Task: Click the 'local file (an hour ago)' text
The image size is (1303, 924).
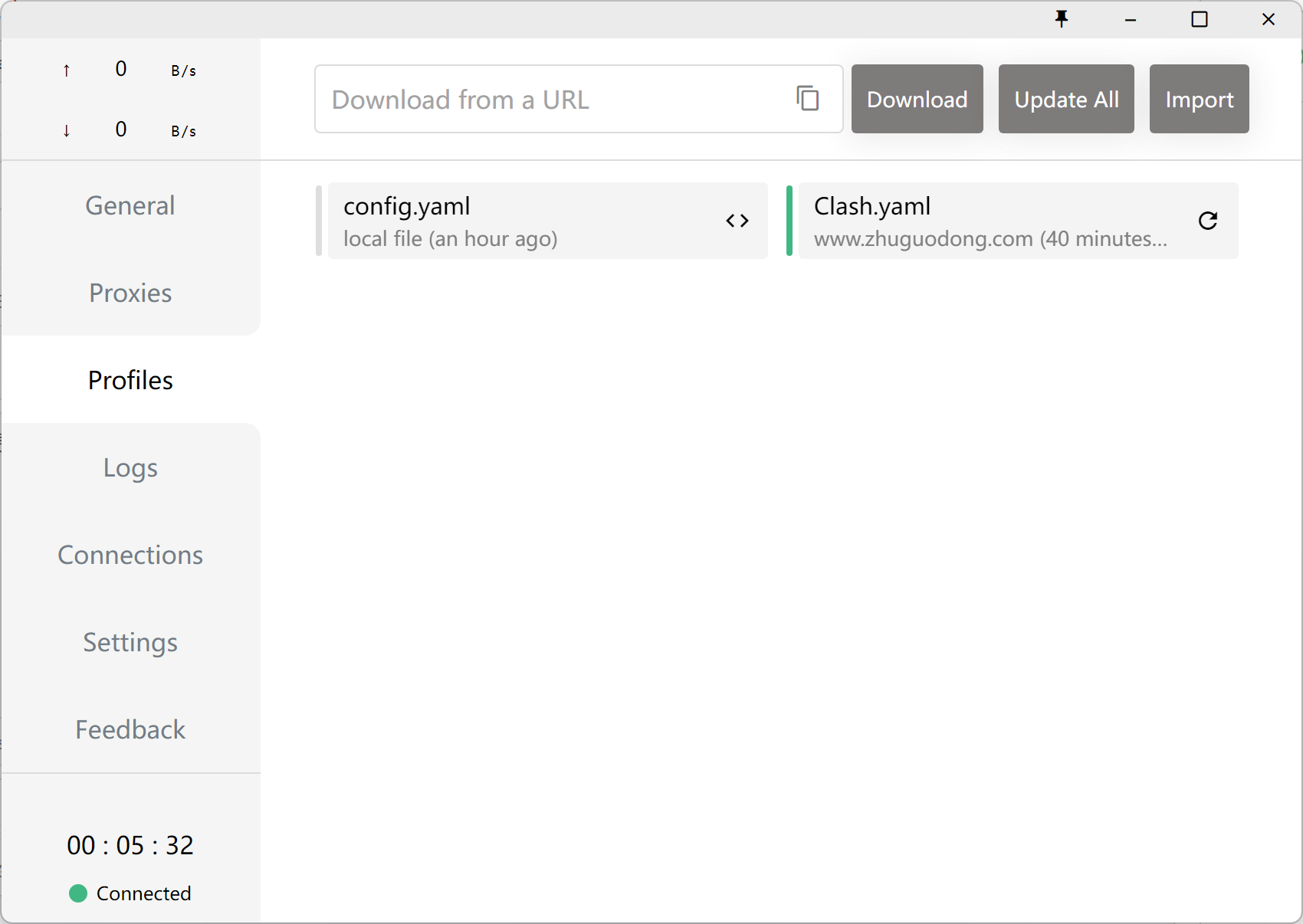Action: click(x=451, y=239)
